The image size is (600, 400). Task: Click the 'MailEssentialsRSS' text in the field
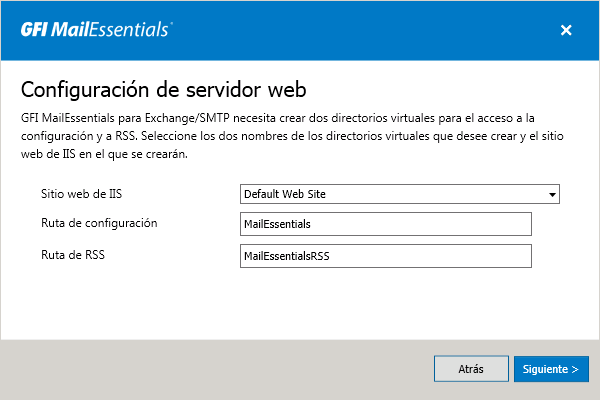coord(287,256)
